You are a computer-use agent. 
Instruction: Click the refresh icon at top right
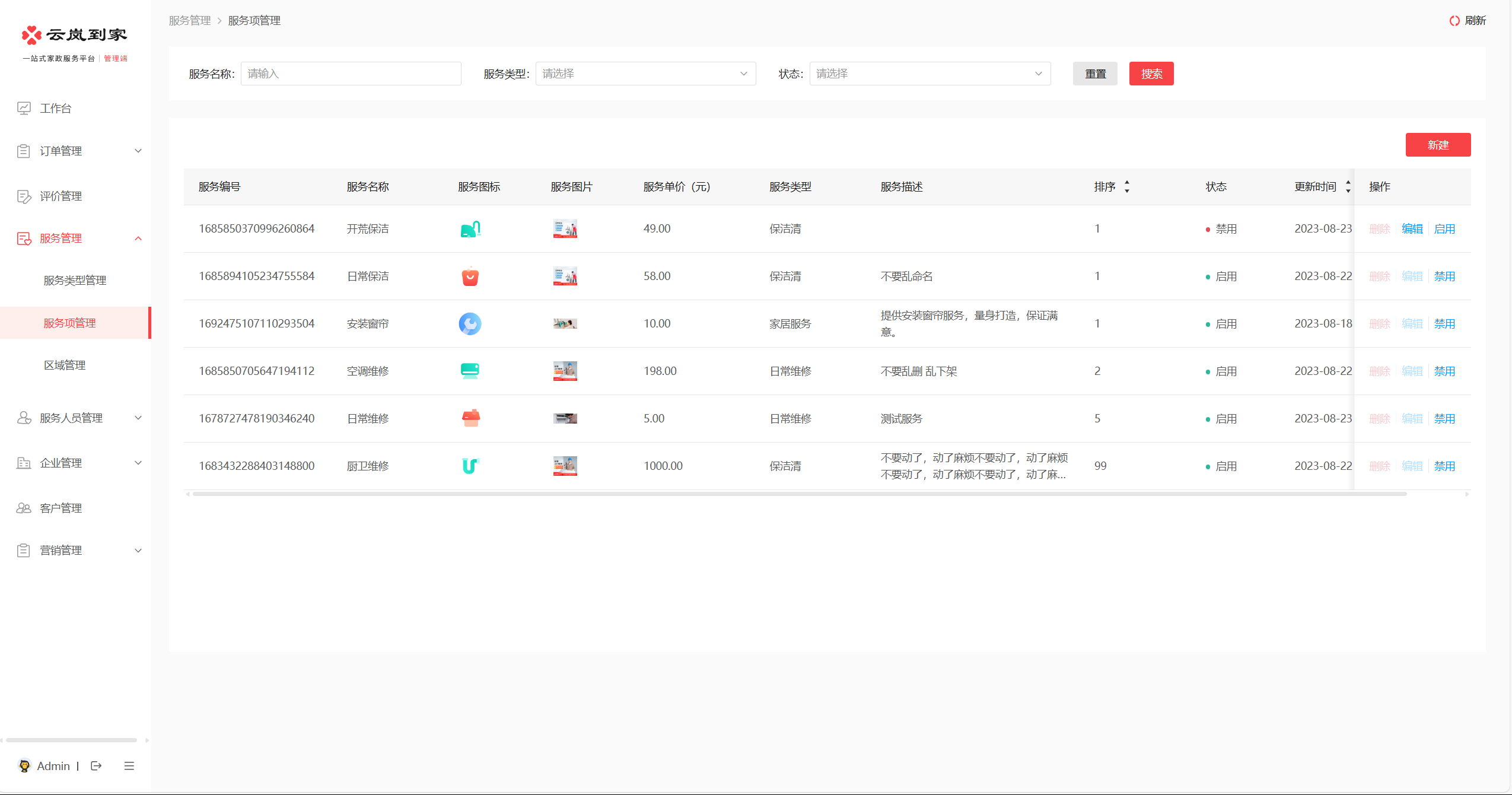point(1454,21)
